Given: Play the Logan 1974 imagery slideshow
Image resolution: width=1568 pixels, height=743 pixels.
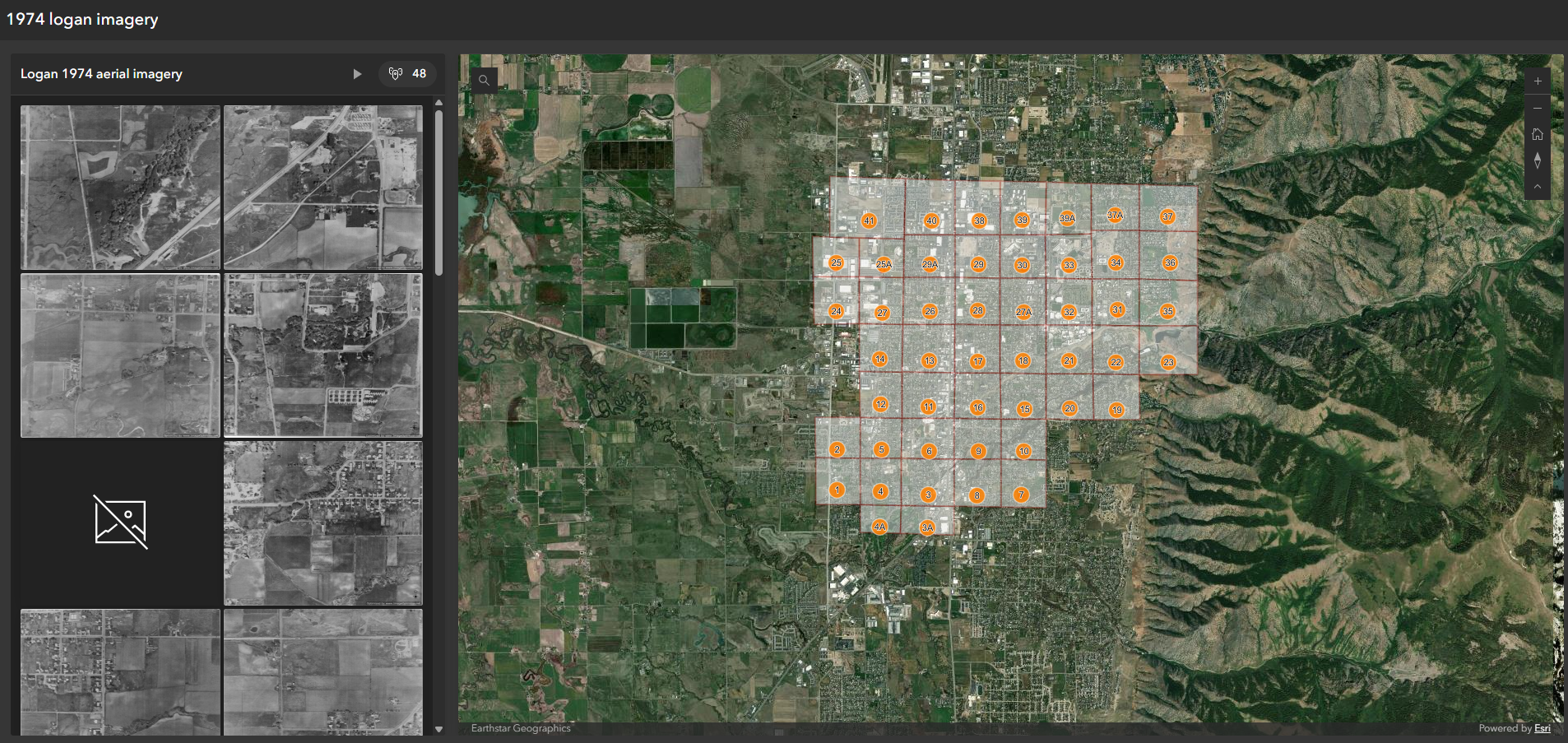Looking at the screenshot, I should pos(357,74).
